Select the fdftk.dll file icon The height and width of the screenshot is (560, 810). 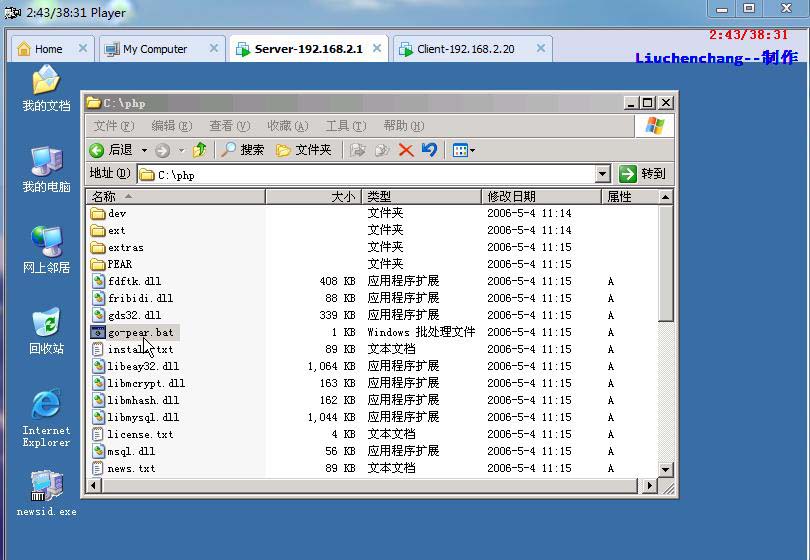(x=98, y=281)
